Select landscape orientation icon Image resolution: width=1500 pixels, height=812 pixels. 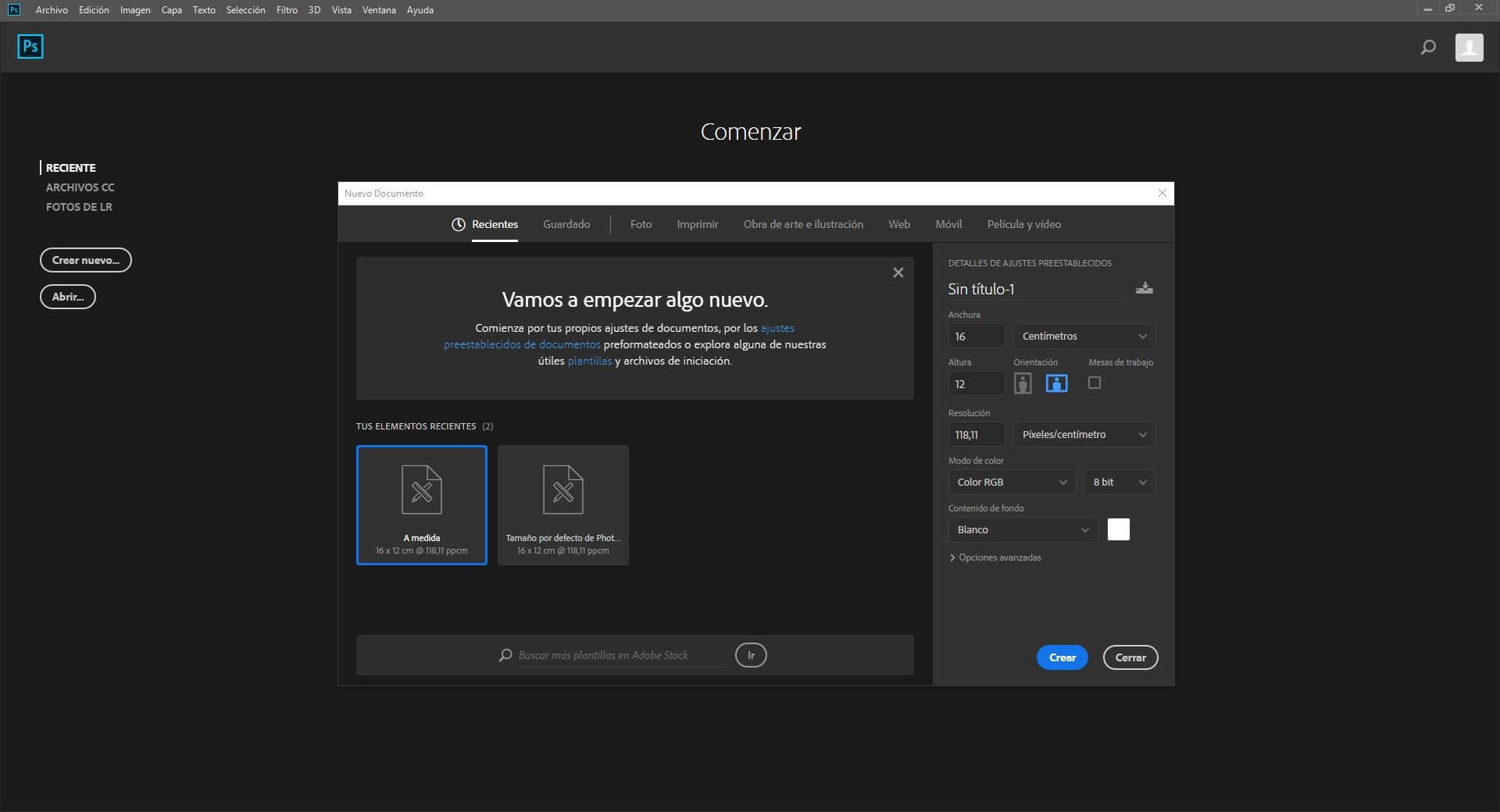tap(1056, 383)
